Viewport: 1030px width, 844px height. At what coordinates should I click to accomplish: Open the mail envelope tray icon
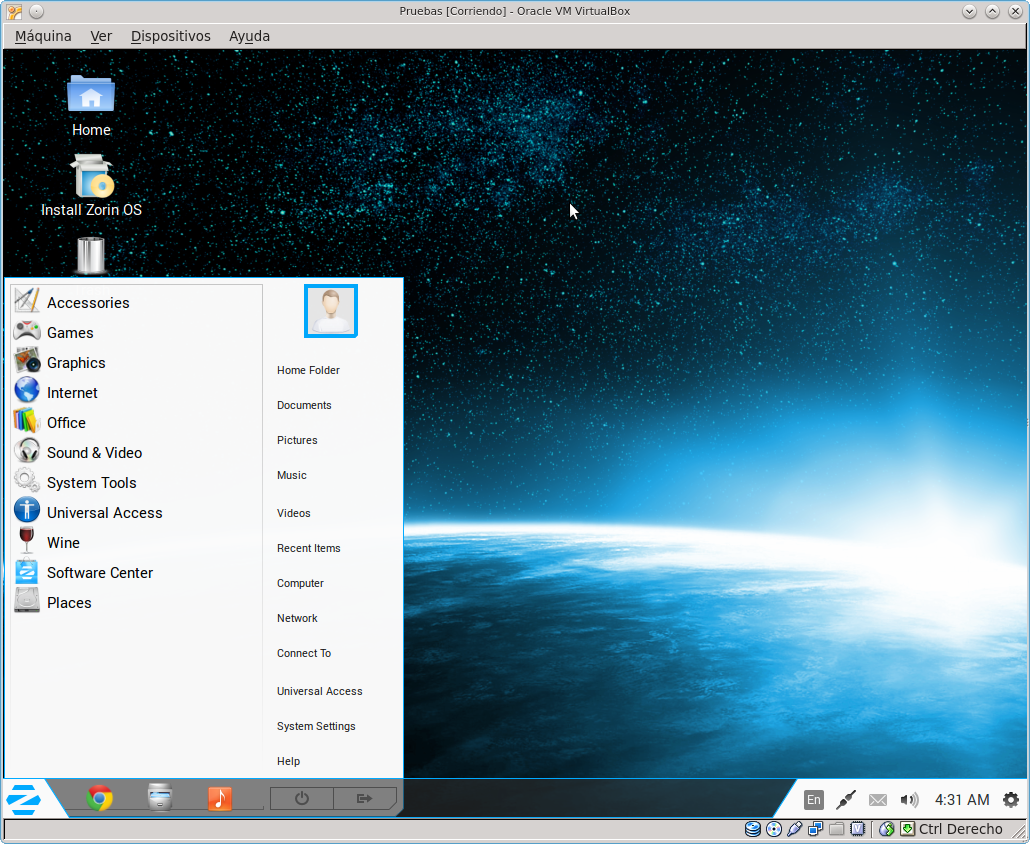[878, 799]
